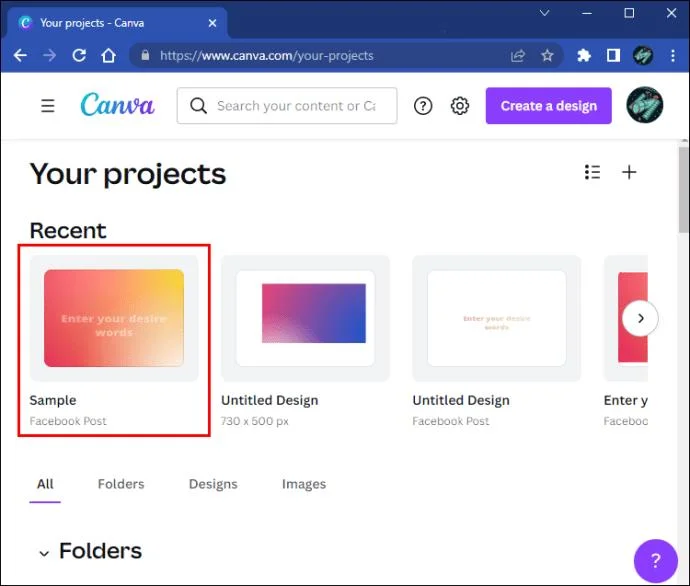This screenshot has height=586, width=690.
Task: Open the settings gear icon
Action: [460, 106]
